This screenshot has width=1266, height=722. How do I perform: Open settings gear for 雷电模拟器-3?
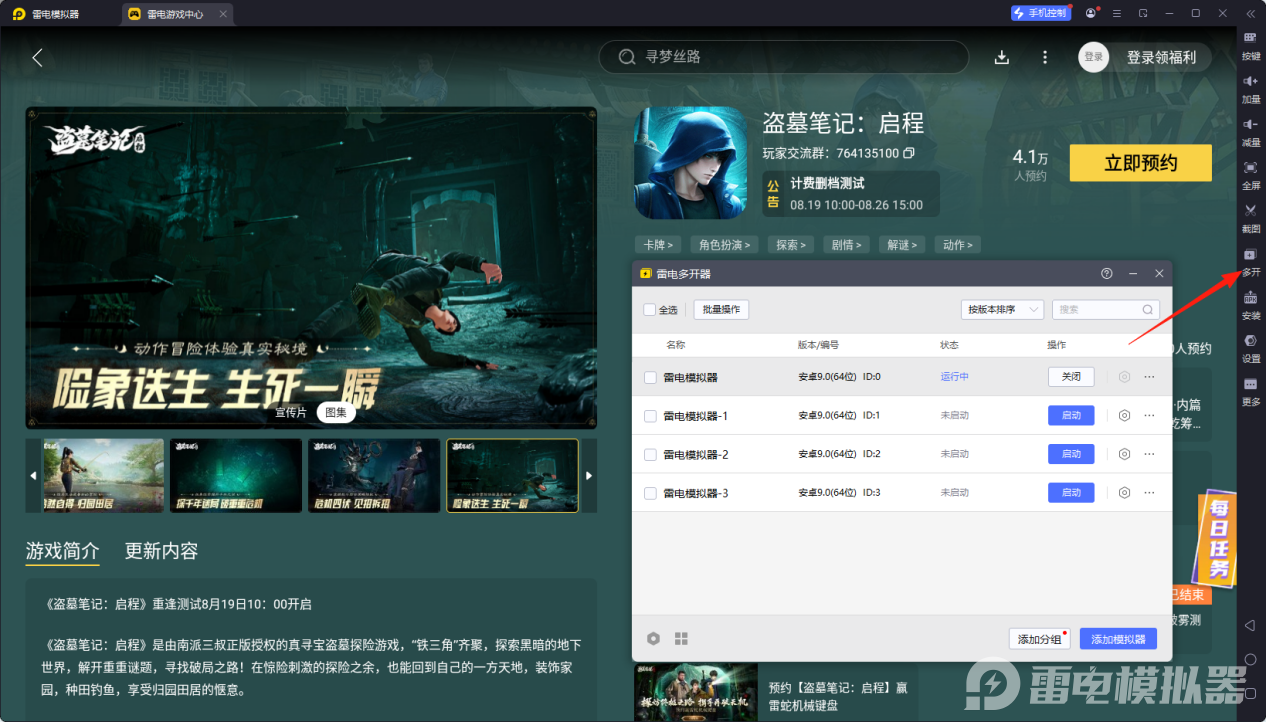1124,492
